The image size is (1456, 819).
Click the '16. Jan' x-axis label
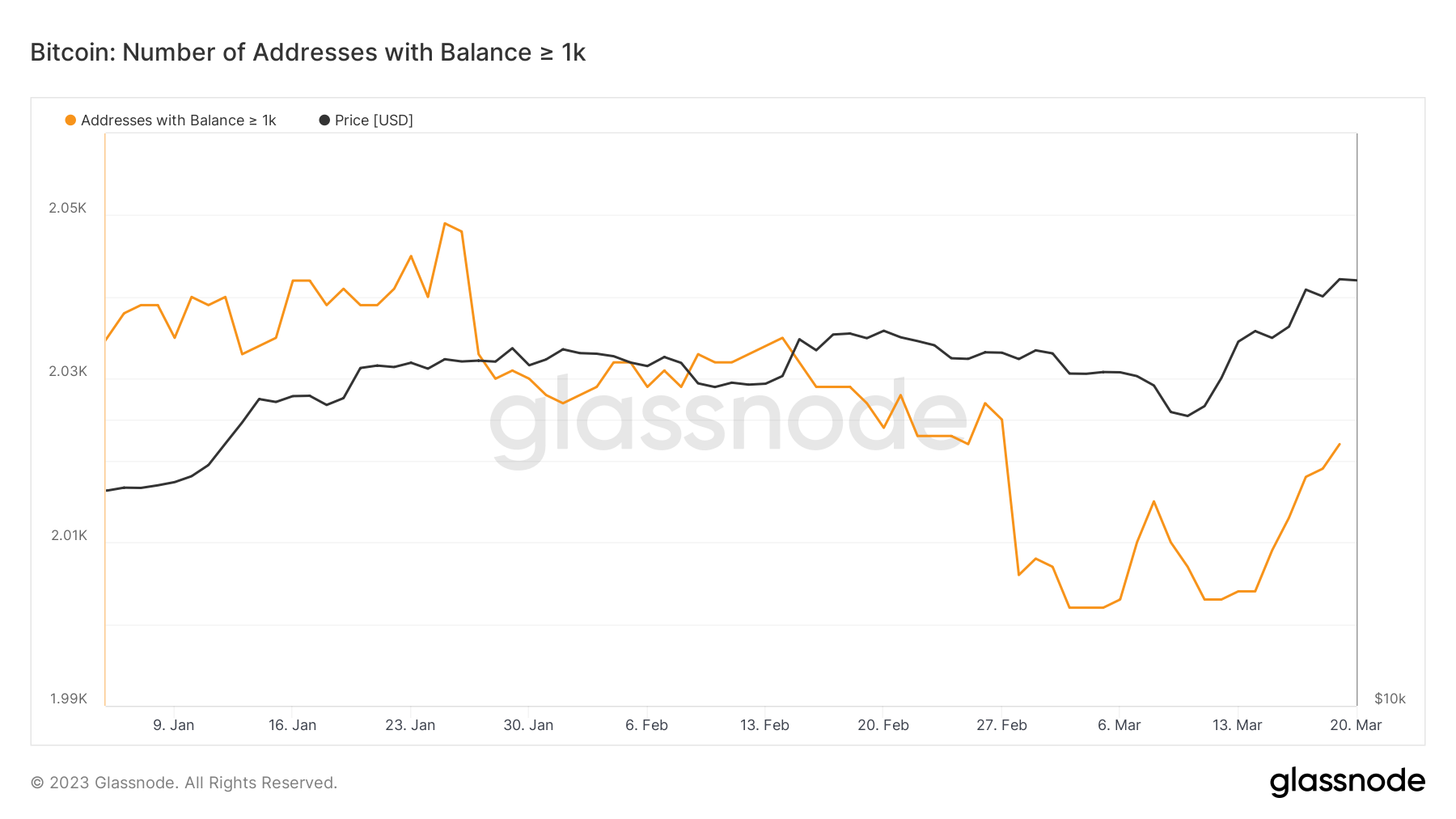coord(292,725)
